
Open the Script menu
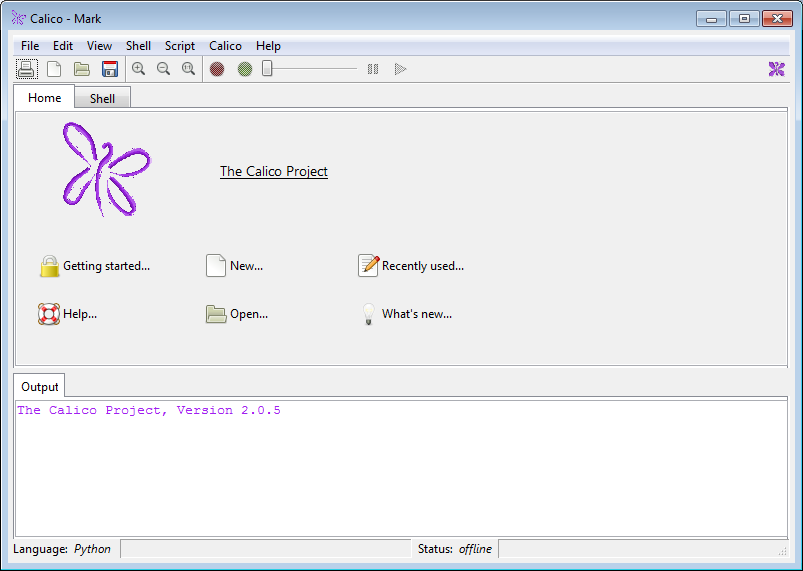pos(180,46)
